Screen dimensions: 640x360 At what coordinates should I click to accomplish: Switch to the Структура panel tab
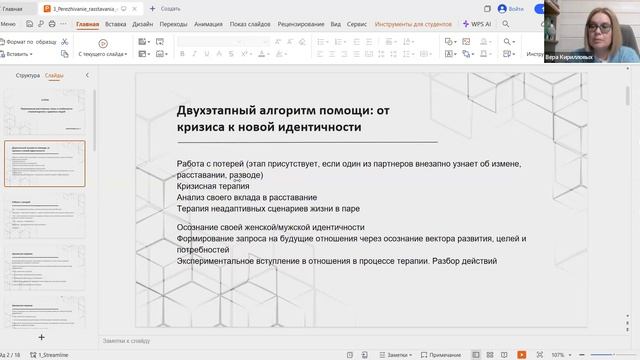28,76
